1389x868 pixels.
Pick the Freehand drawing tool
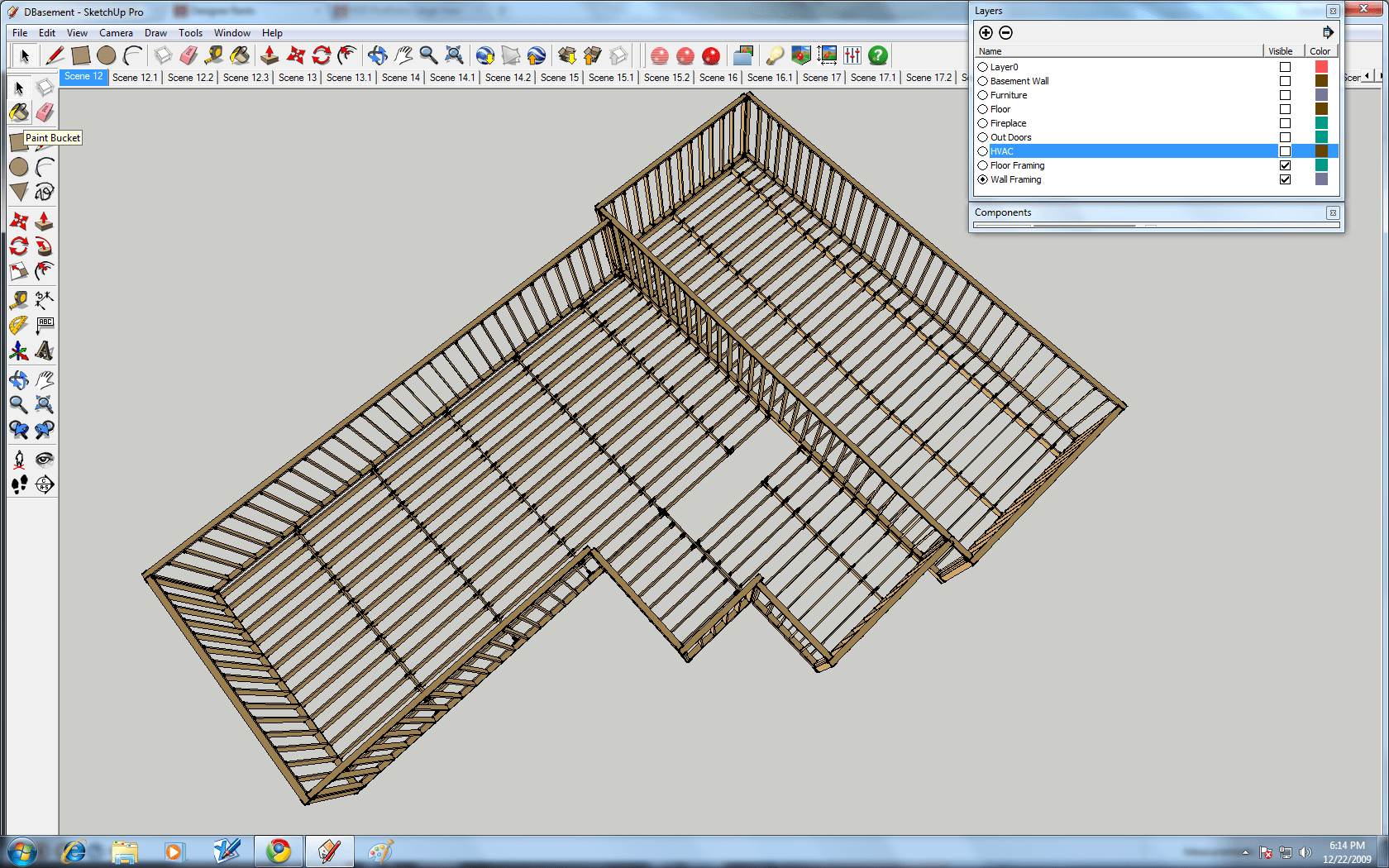tap(45, 192)
